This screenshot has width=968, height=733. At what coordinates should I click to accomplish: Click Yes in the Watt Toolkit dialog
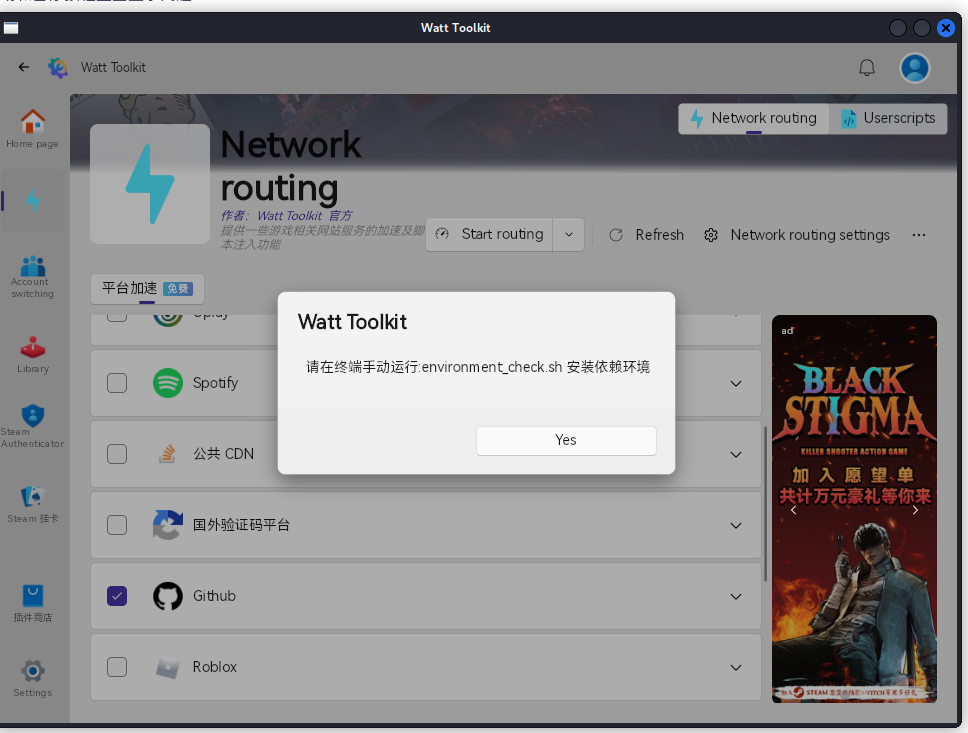tap(565, 440)
